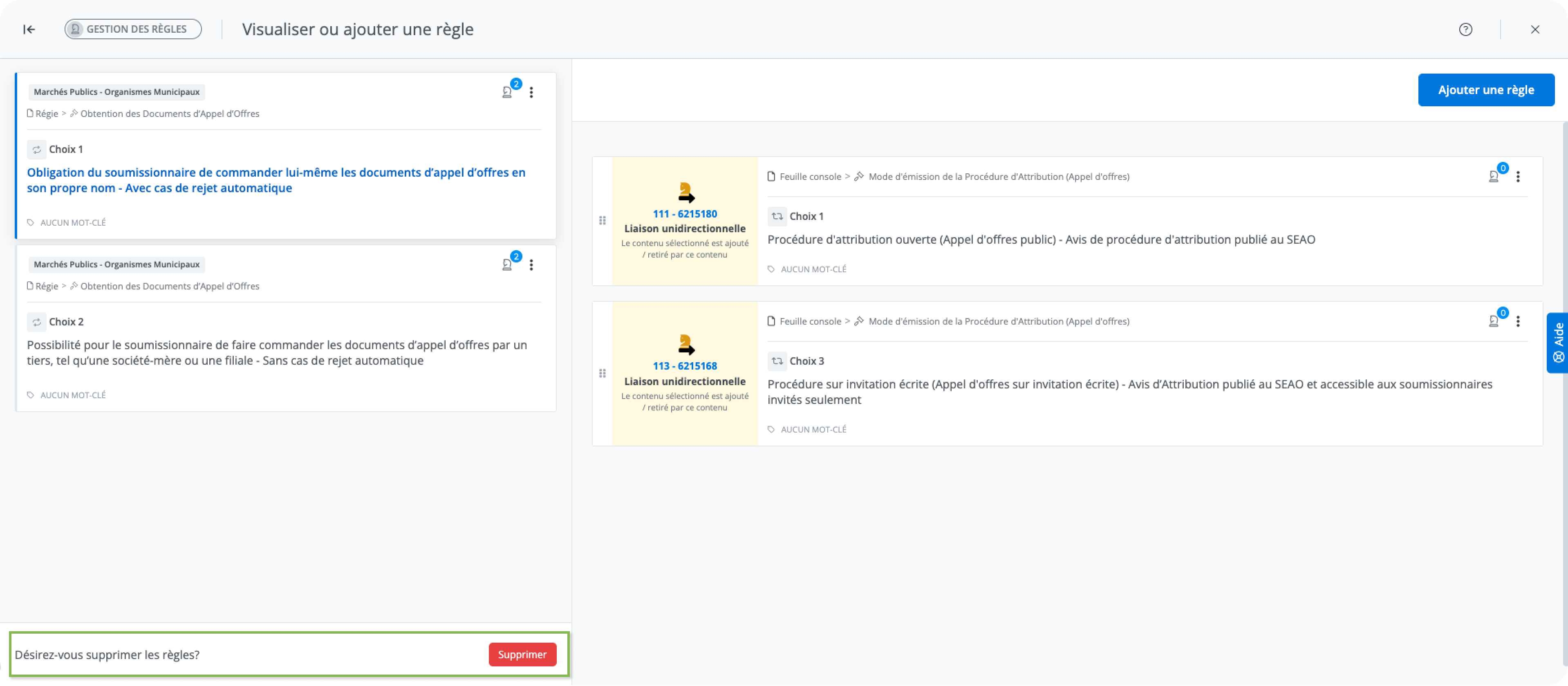Select the Possibilité pour le soumissionnaire rule text
1568x686 pixels.
(277, 352)
